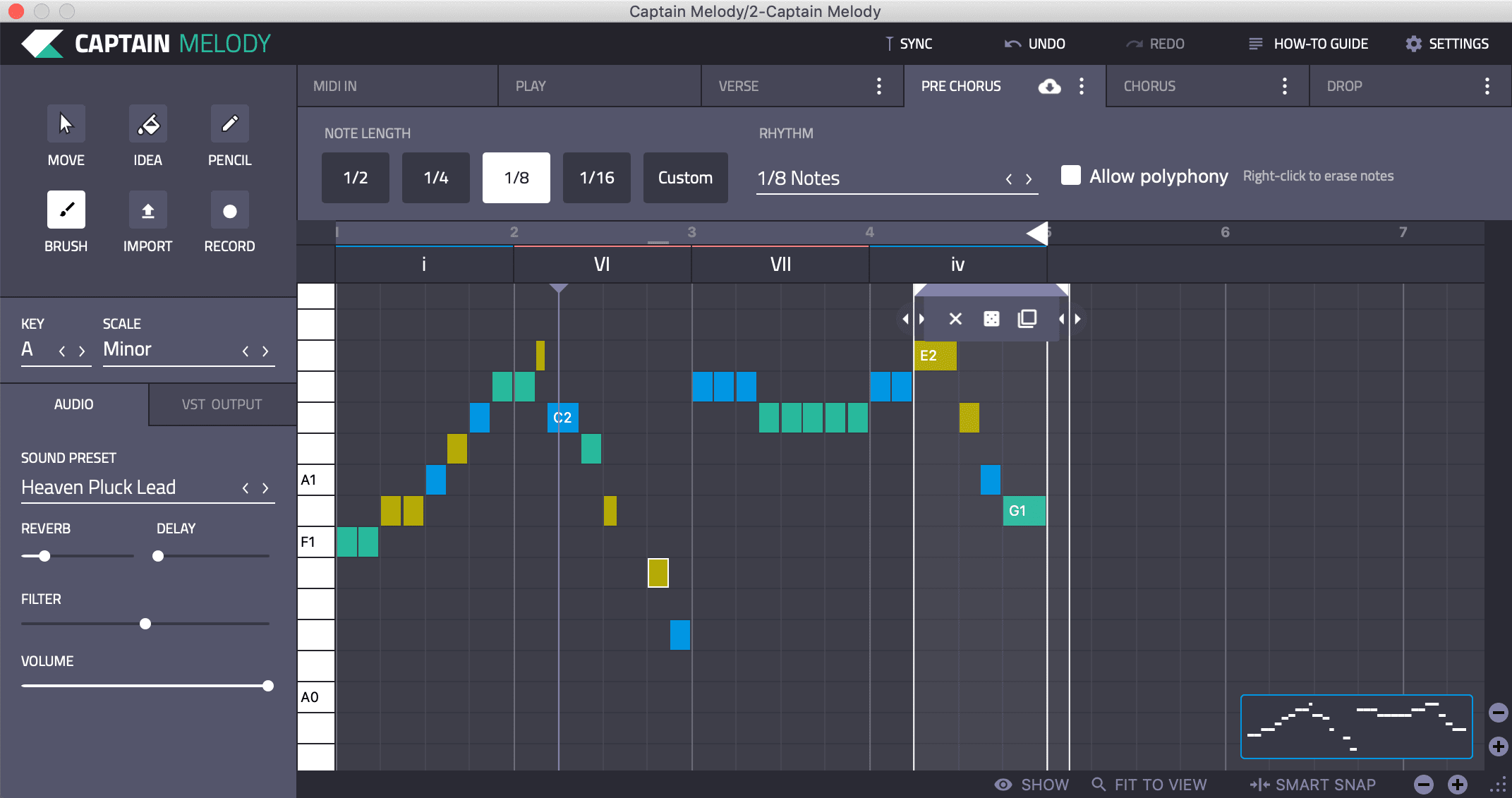Click the Filter slider handle
Viewport: 1512px width, 798px height.
pos(145,624)
